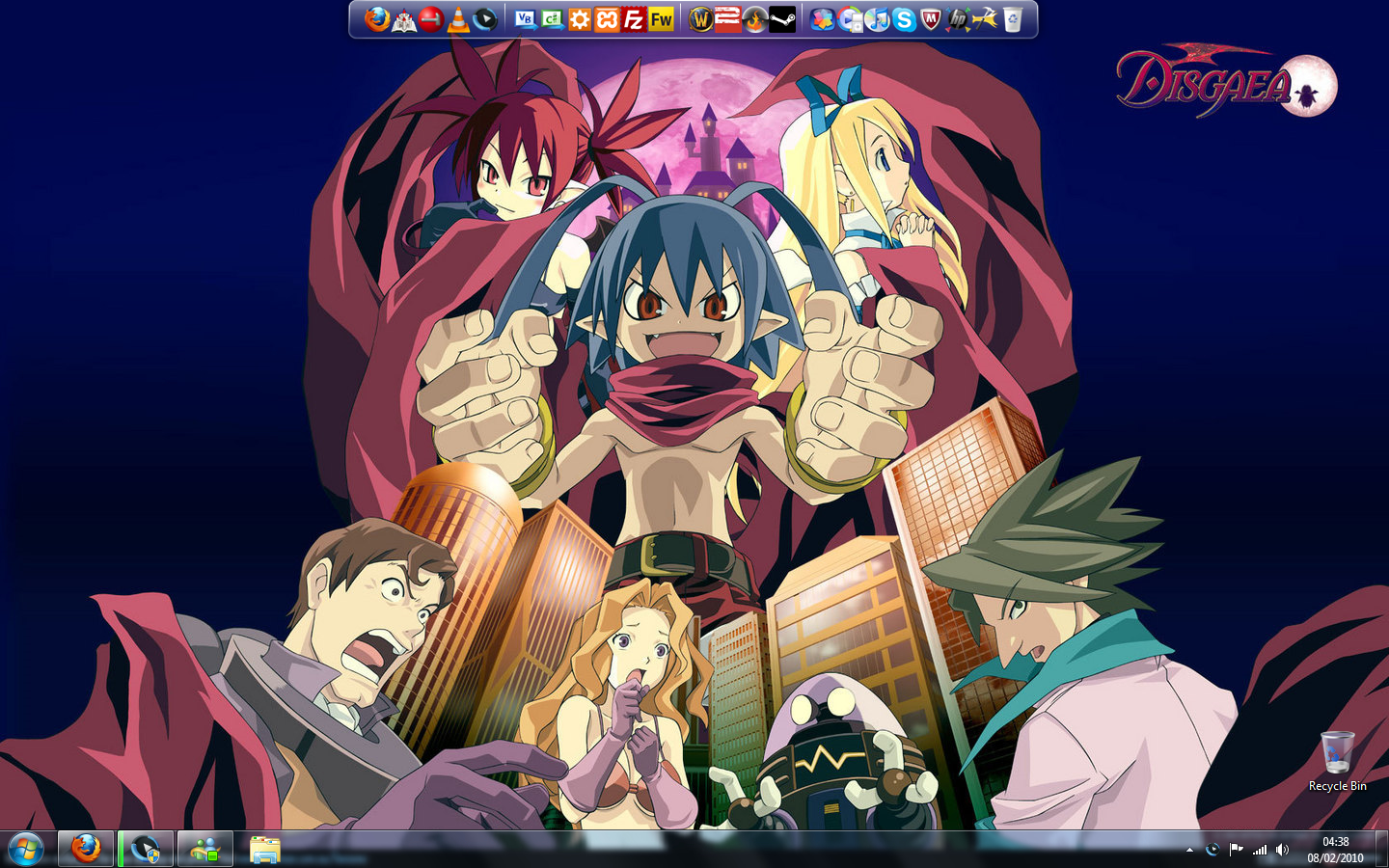Open the red striped game icon in dock
Screen dimensions: 1389x868
pyautogui.click(x=728, y=18)
